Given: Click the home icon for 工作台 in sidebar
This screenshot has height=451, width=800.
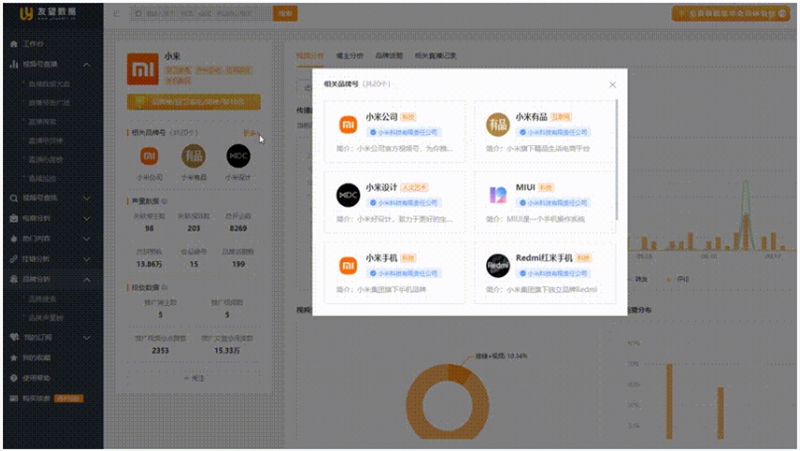Looking at the screenshot, I should click(x=14, y=44).
